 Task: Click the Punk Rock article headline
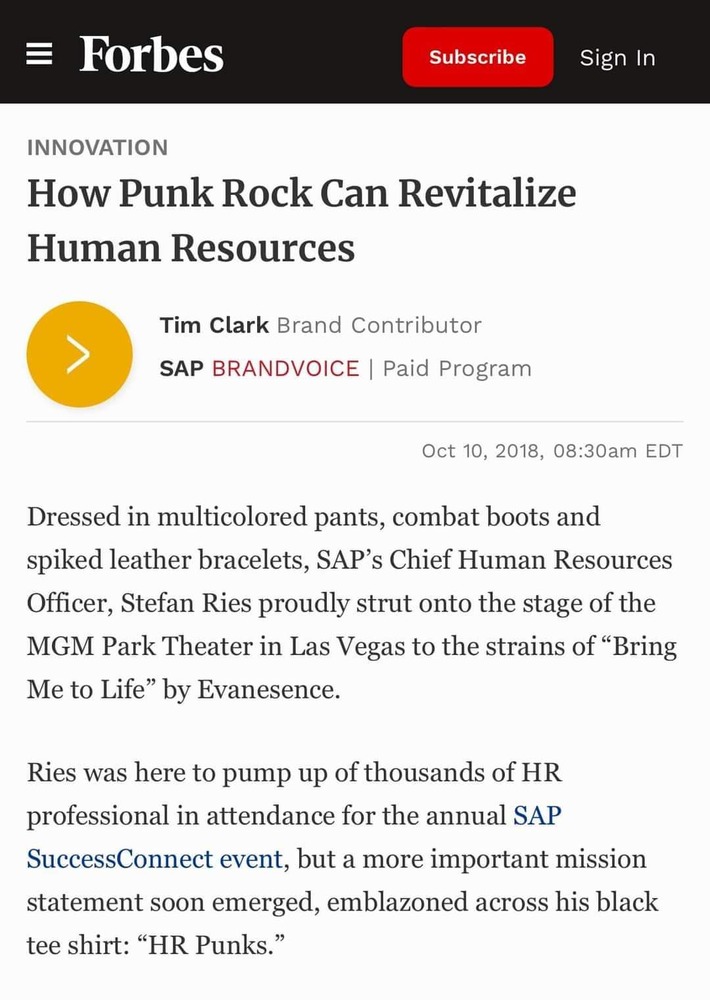301,220
